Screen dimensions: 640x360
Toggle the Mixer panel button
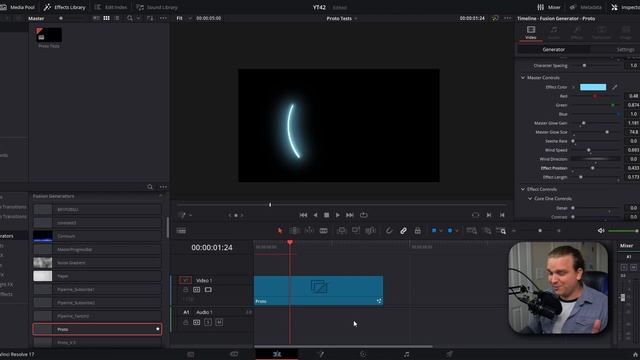pos(549,7)
